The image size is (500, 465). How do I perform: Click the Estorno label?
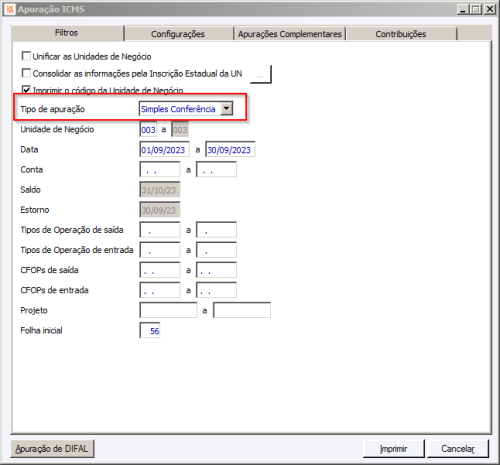pos(35,210)
